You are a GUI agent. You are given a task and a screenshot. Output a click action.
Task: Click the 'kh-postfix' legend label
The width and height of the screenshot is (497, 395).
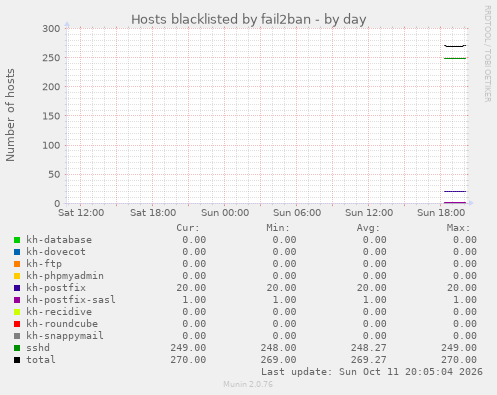pos(56,288)
